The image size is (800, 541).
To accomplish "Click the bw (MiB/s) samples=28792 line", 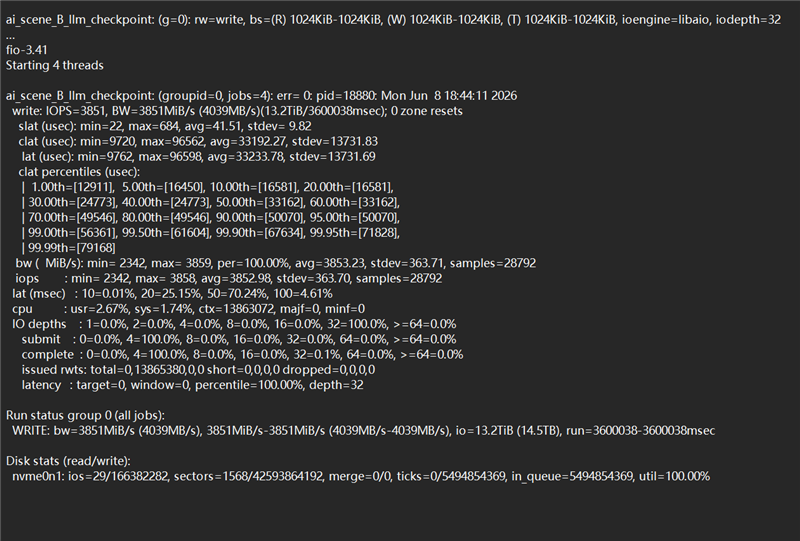I will (x=276, y=263).
